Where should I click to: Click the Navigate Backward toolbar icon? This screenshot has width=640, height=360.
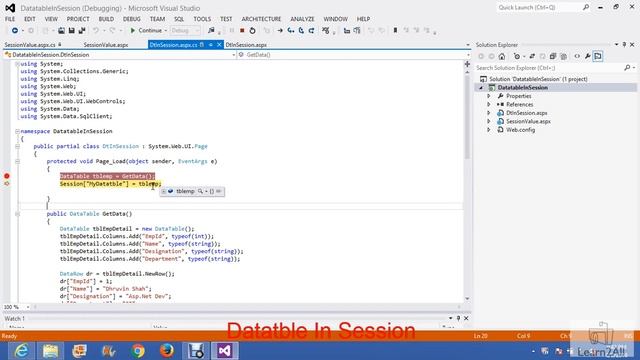tap(15, 31)
